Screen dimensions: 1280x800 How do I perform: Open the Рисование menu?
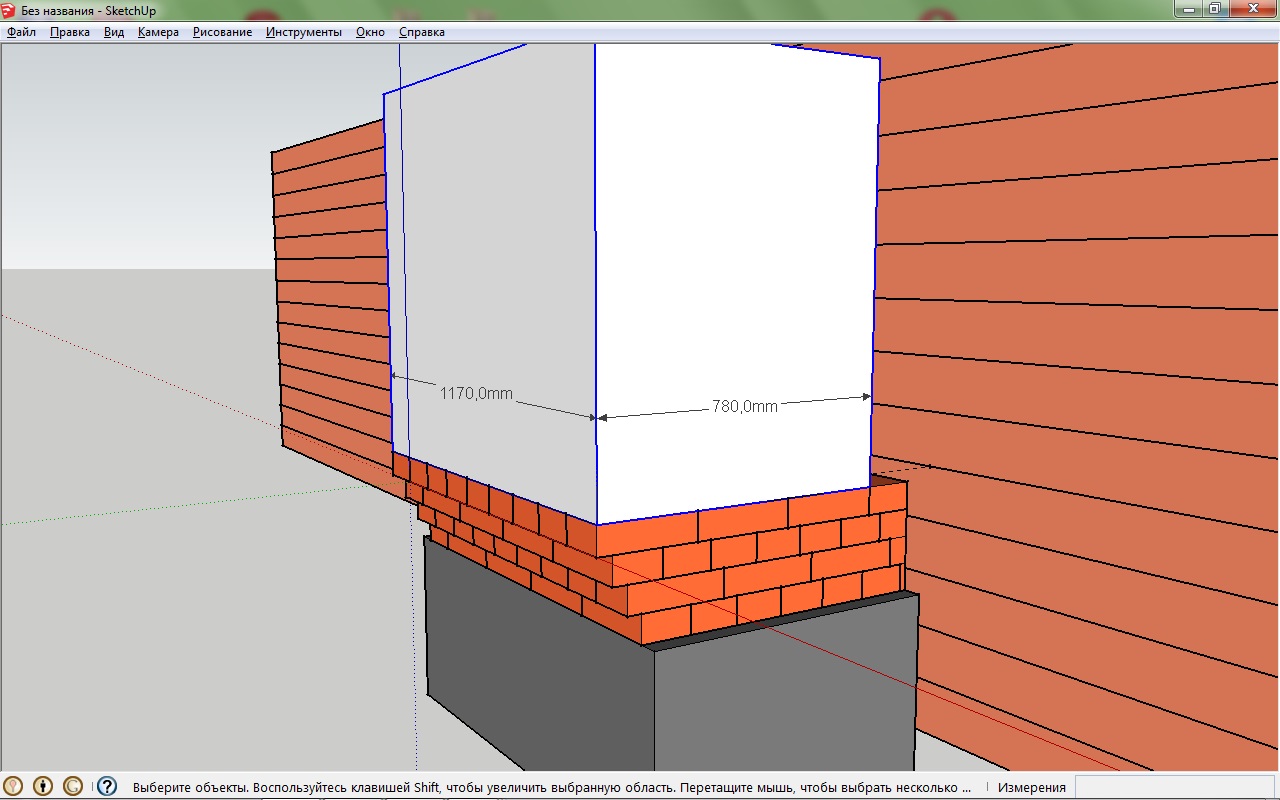point(222,32)
